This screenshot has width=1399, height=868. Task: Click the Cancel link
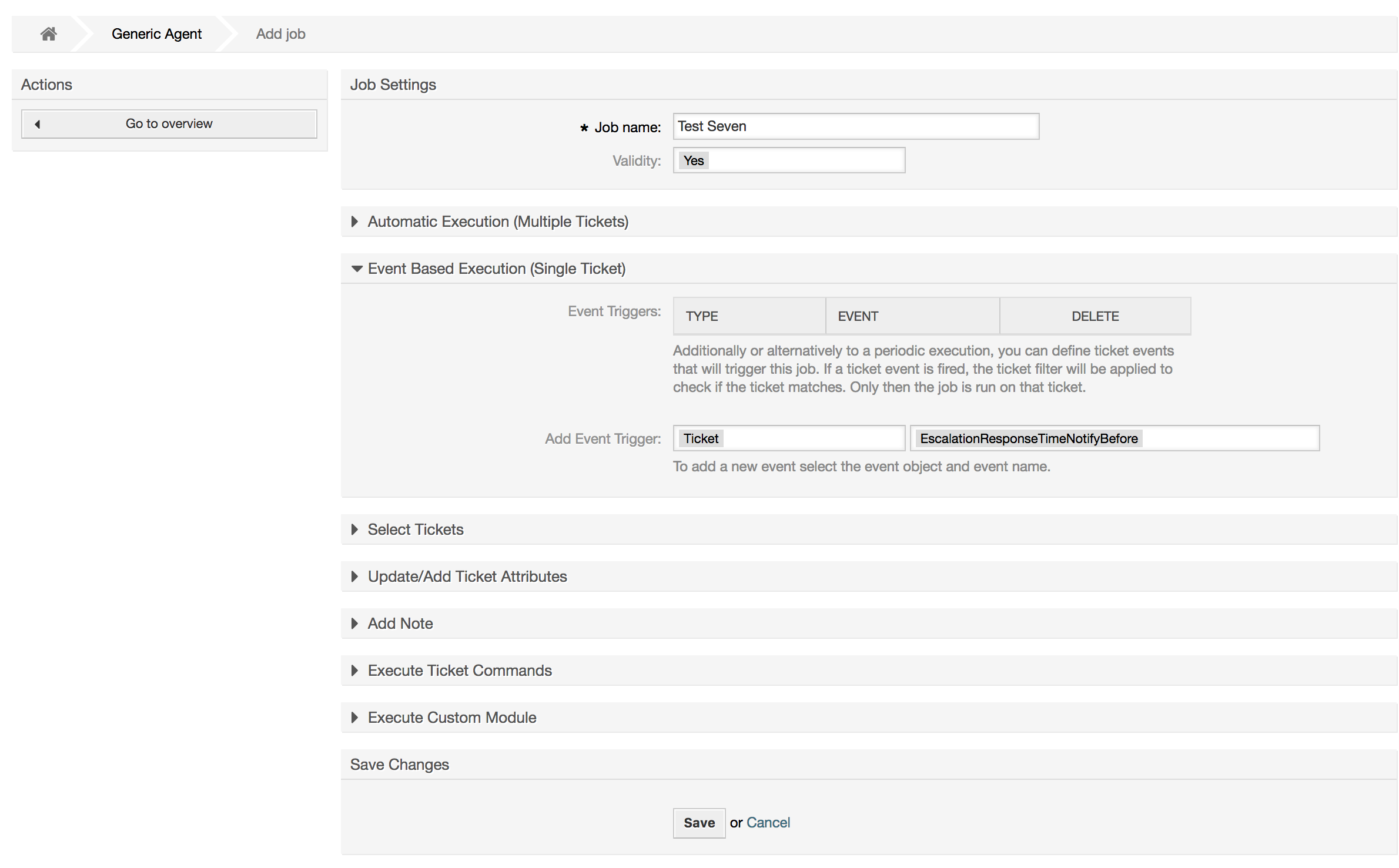pos(769,822)
